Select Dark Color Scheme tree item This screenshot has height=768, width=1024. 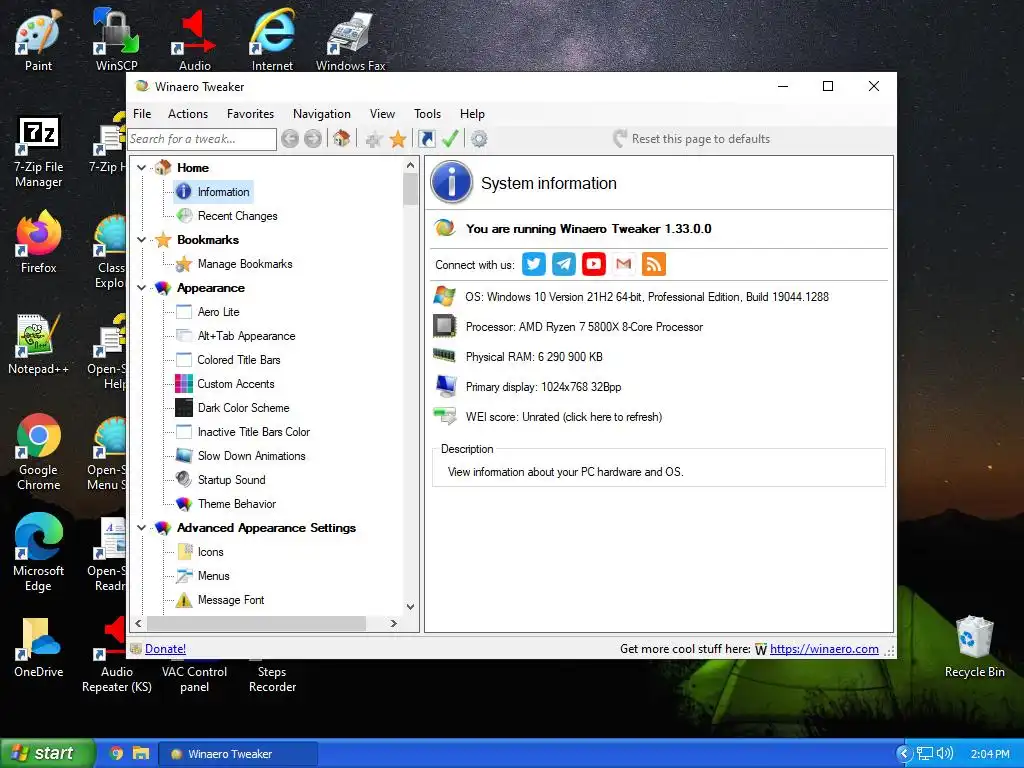pos(243,408)
